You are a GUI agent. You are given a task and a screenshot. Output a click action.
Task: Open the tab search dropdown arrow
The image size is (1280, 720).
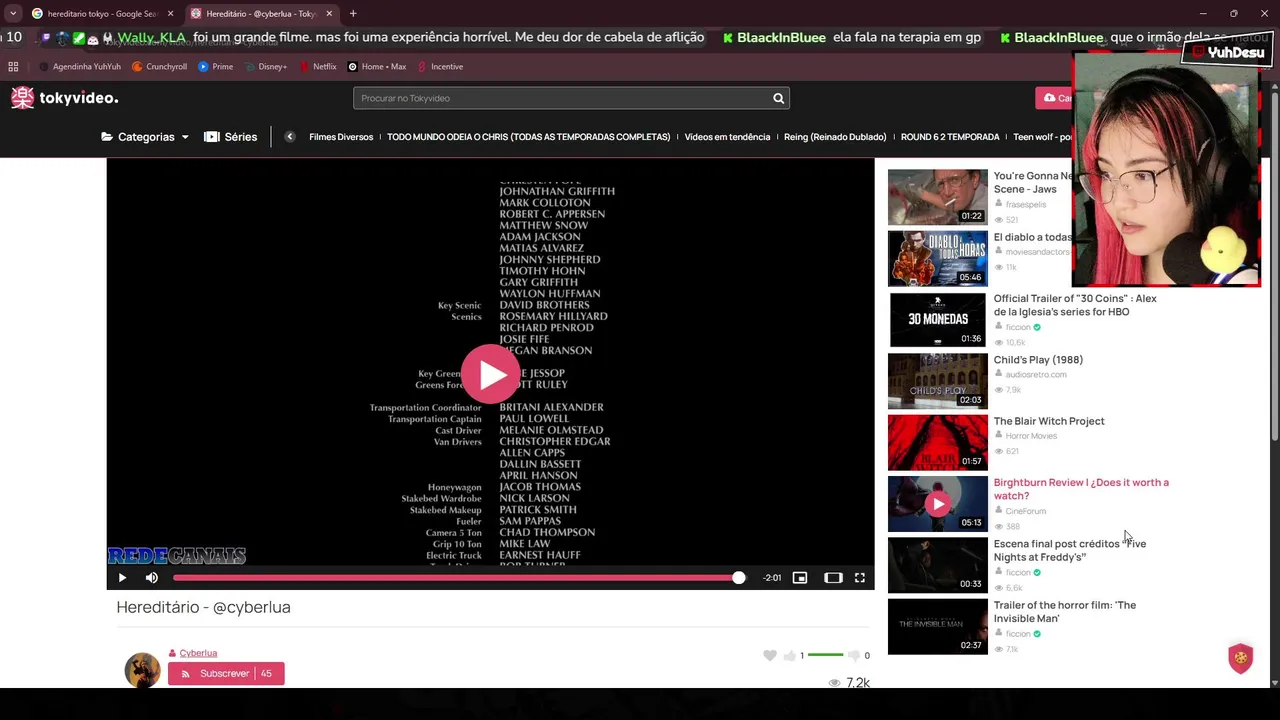(12, 14)
